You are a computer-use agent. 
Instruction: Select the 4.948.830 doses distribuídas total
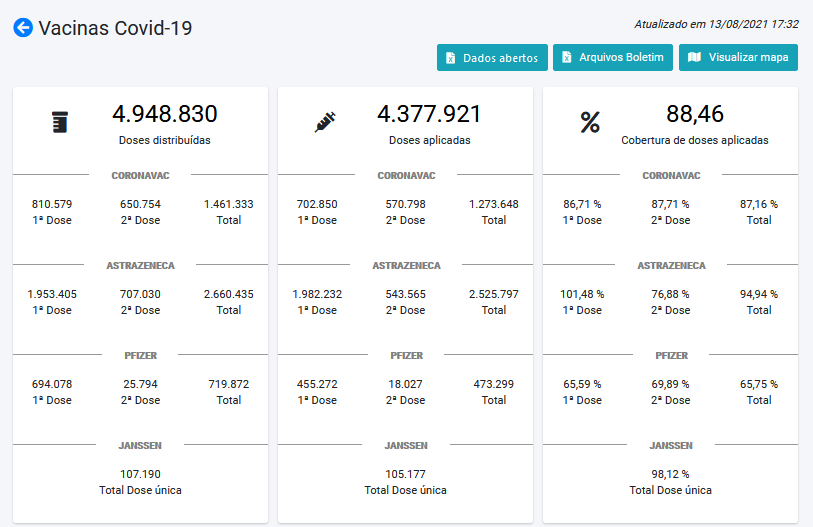pyautogui.click(x=164, y=114)
